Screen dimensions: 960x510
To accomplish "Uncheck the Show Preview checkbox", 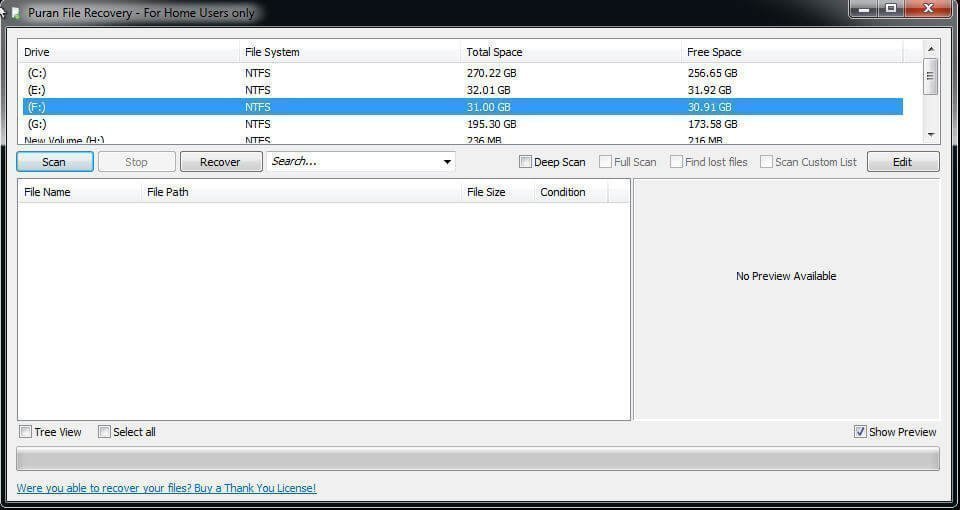I will coord(860,432).
